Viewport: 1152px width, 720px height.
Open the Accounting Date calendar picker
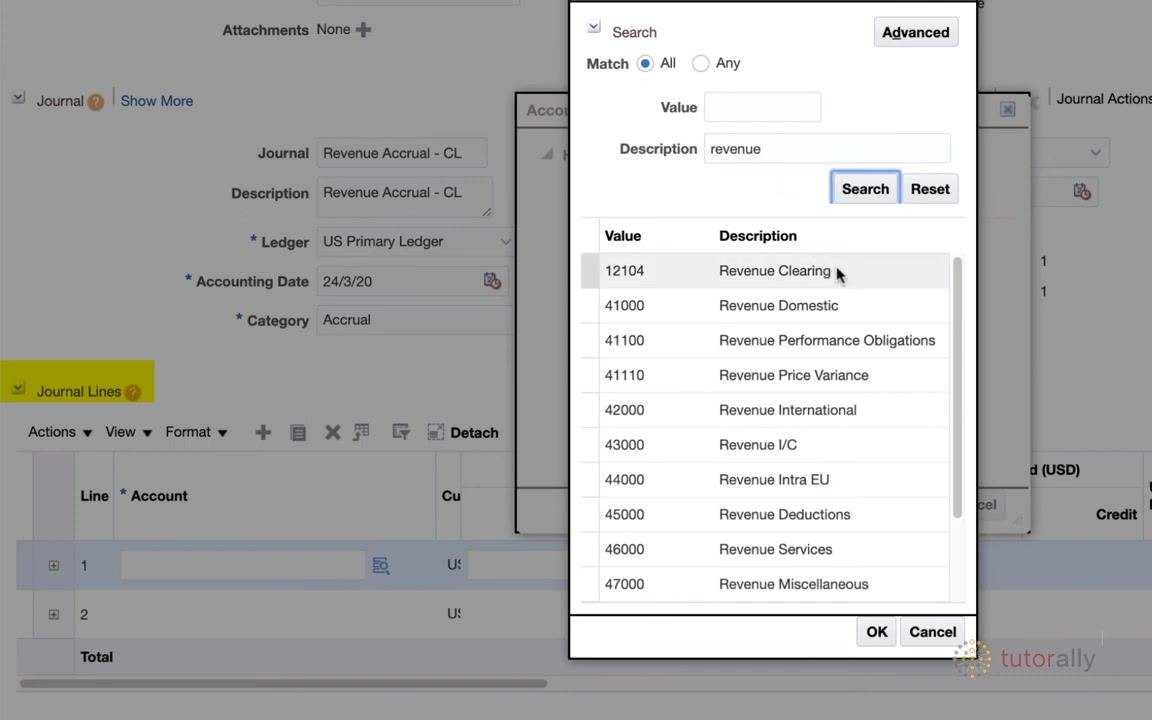tap(492, 281)
